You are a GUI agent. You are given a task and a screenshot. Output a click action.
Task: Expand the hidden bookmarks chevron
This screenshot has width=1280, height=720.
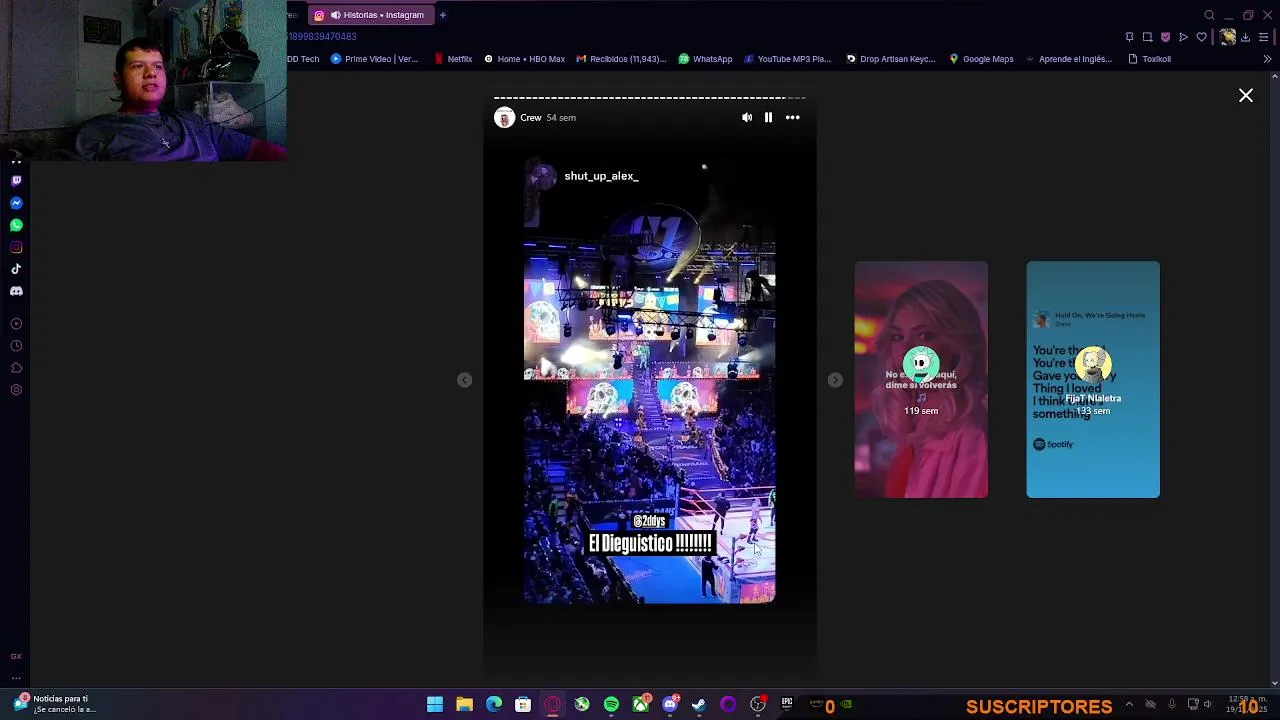1267,59
